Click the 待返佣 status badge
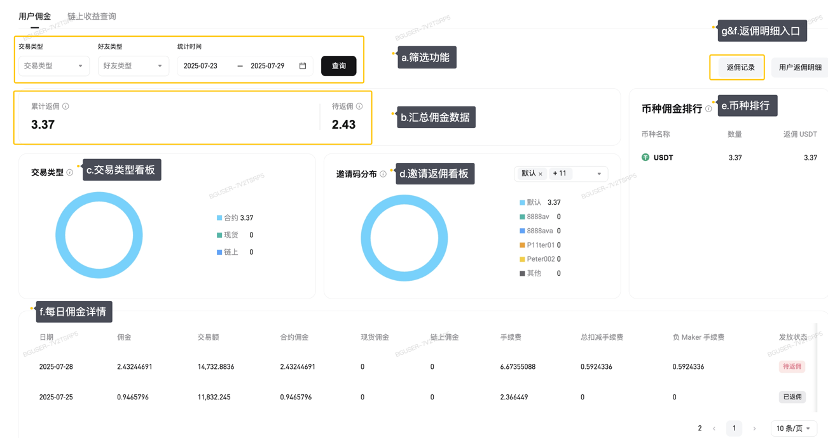Screen dimensions: 828x438 pyautogui.click(x=792, y=367)
